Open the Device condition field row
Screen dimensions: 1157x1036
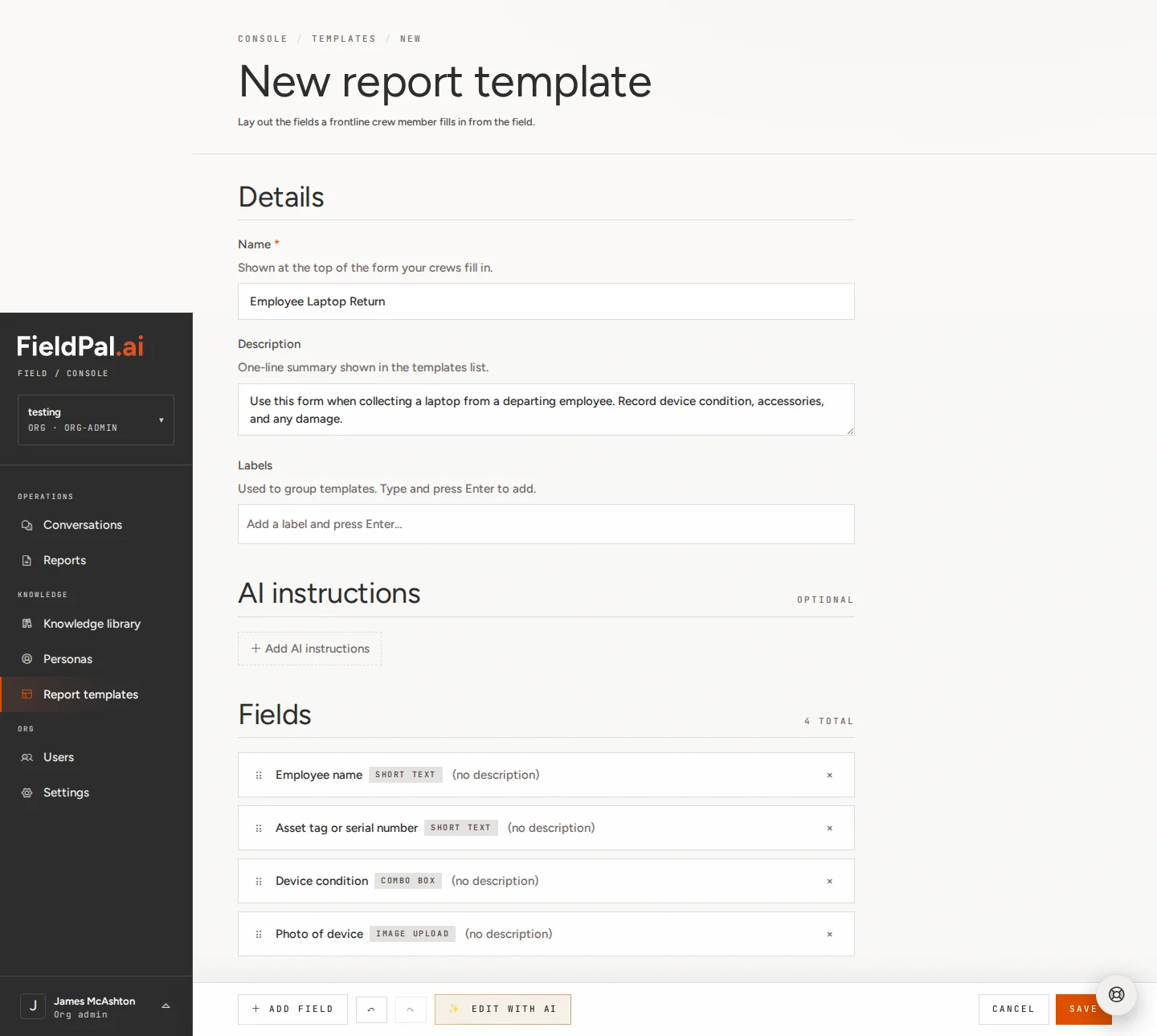coord(546,881)
